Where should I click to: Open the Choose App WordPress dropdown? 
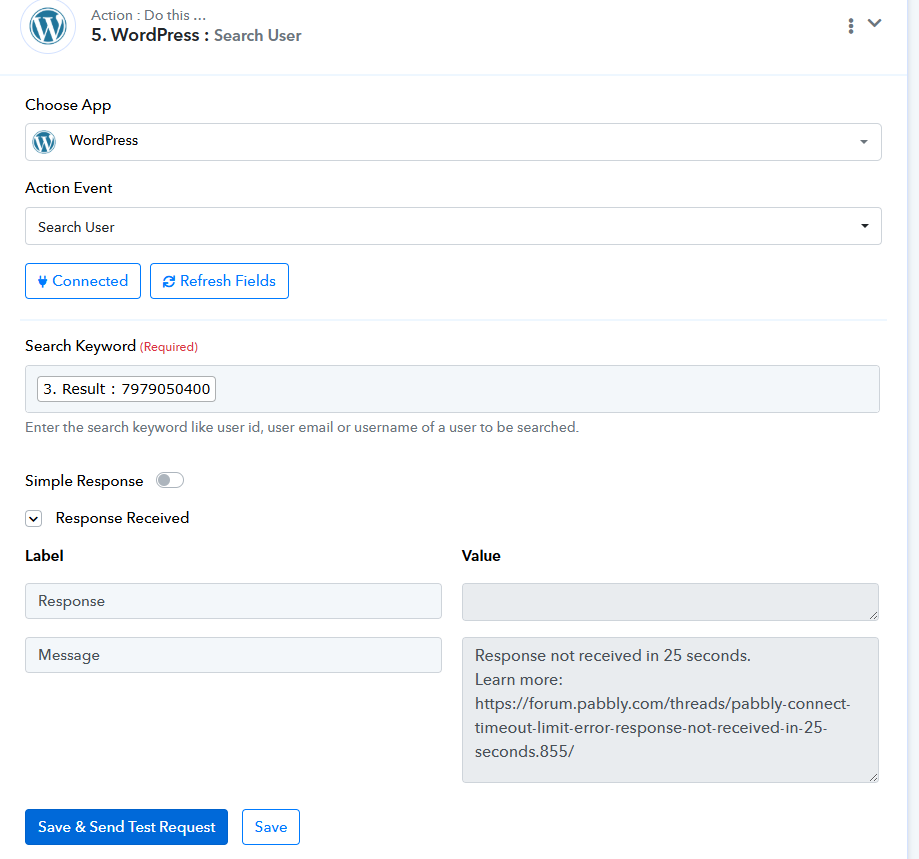pyautogui.click(x=453, y=142)
